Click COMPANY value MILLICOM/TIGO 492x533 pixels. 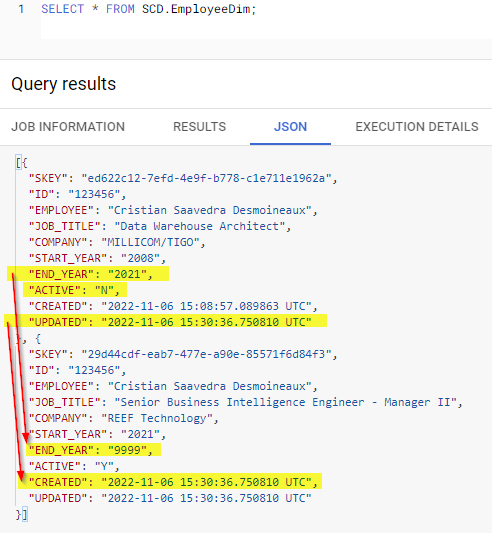(150, 242)
